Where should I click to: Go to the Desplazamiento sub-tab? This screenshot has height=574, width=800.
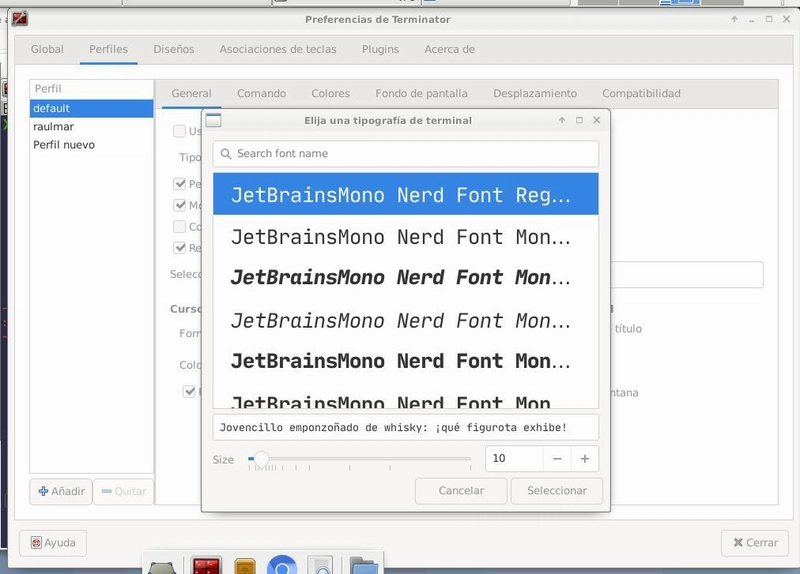coord(535,93)
